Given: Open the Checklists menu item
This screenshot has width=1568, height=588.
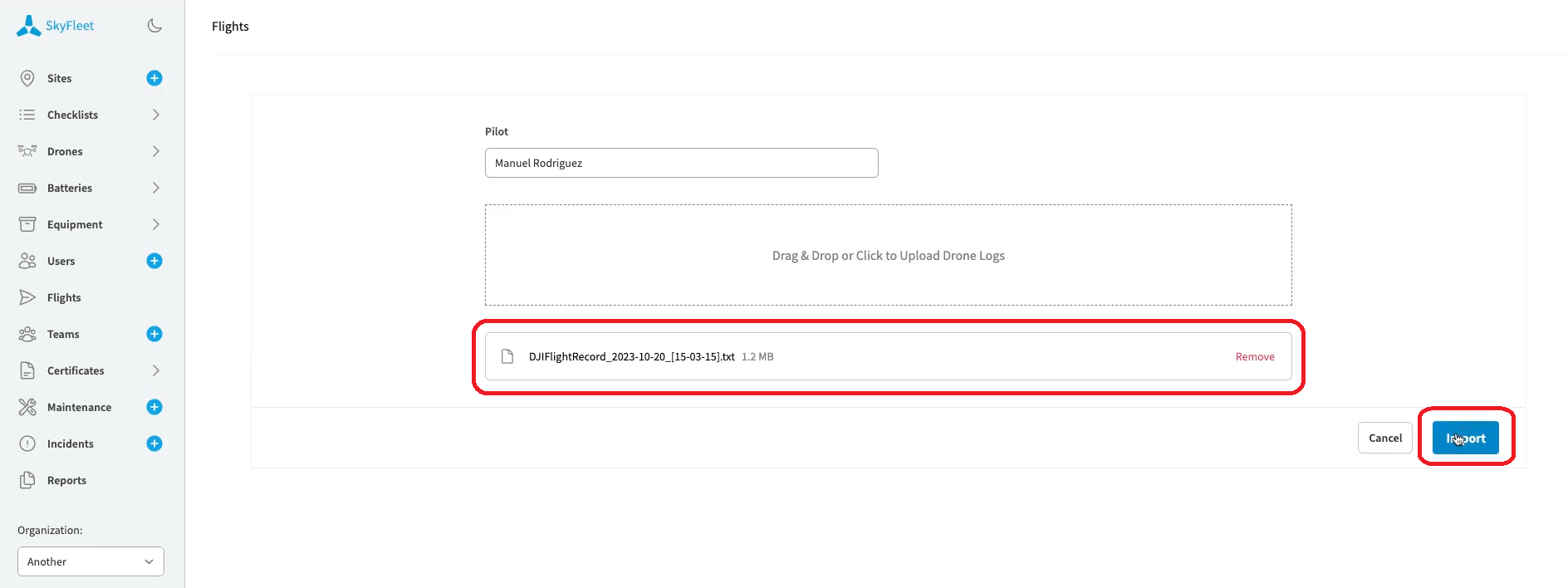Looking at the screenshot, I should pos(72,115).
